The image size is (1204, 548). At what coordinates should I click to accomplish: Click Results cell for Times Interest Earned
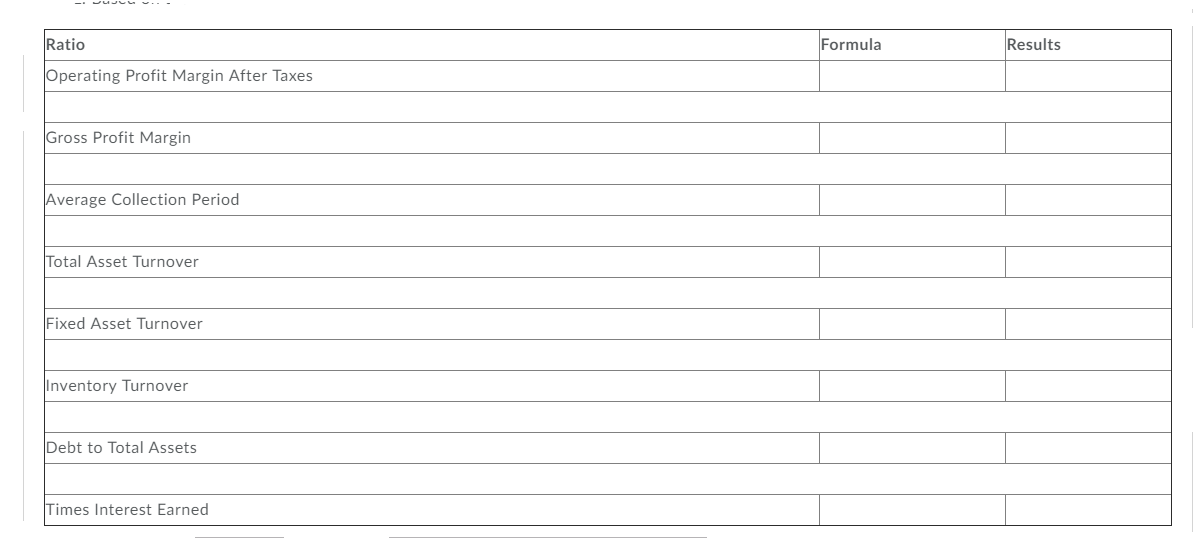pos(1088,510)
